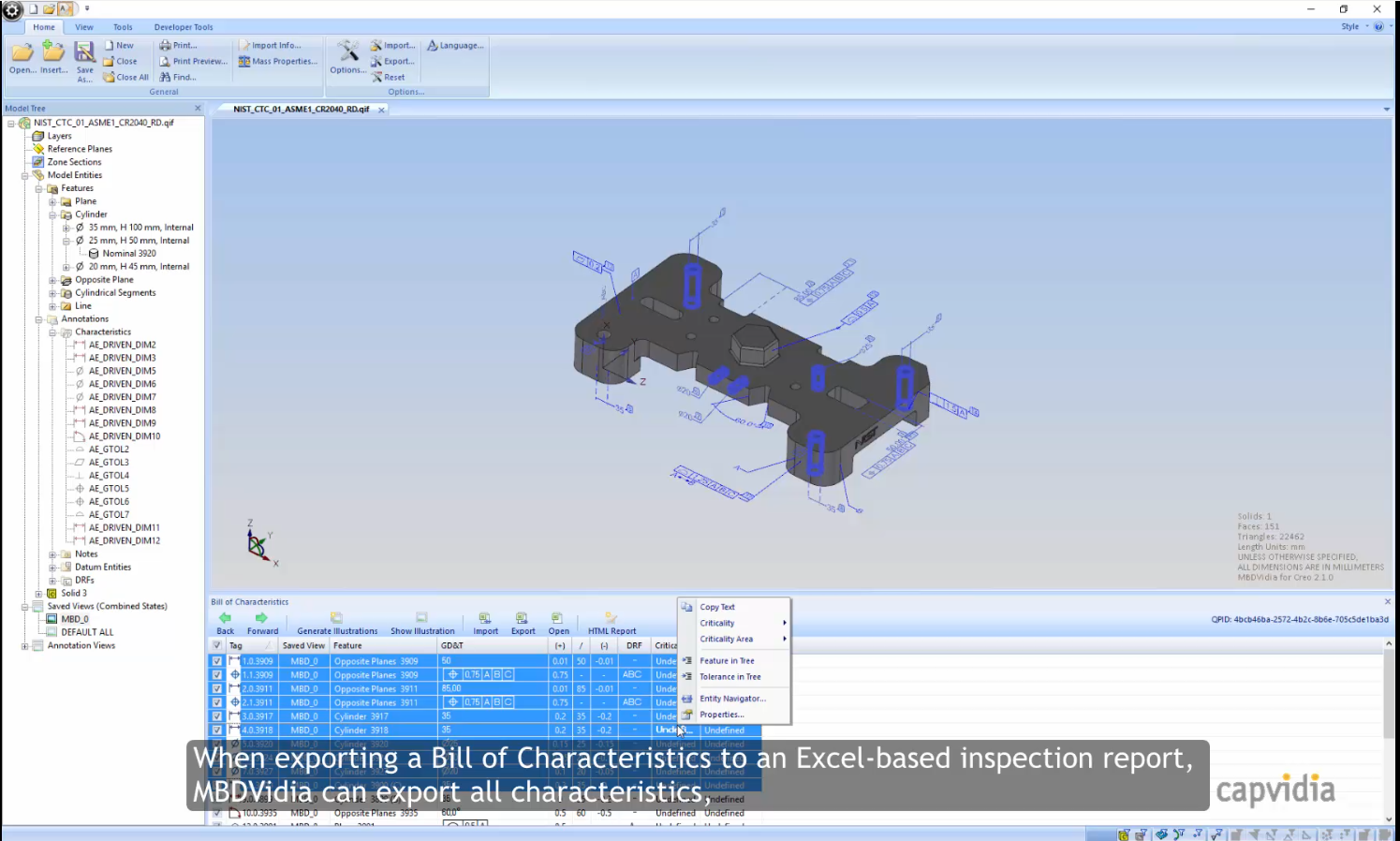Open the Developer Tools ribbon tab
This screenshot has height=841, width=1400.
click(184, 27)
